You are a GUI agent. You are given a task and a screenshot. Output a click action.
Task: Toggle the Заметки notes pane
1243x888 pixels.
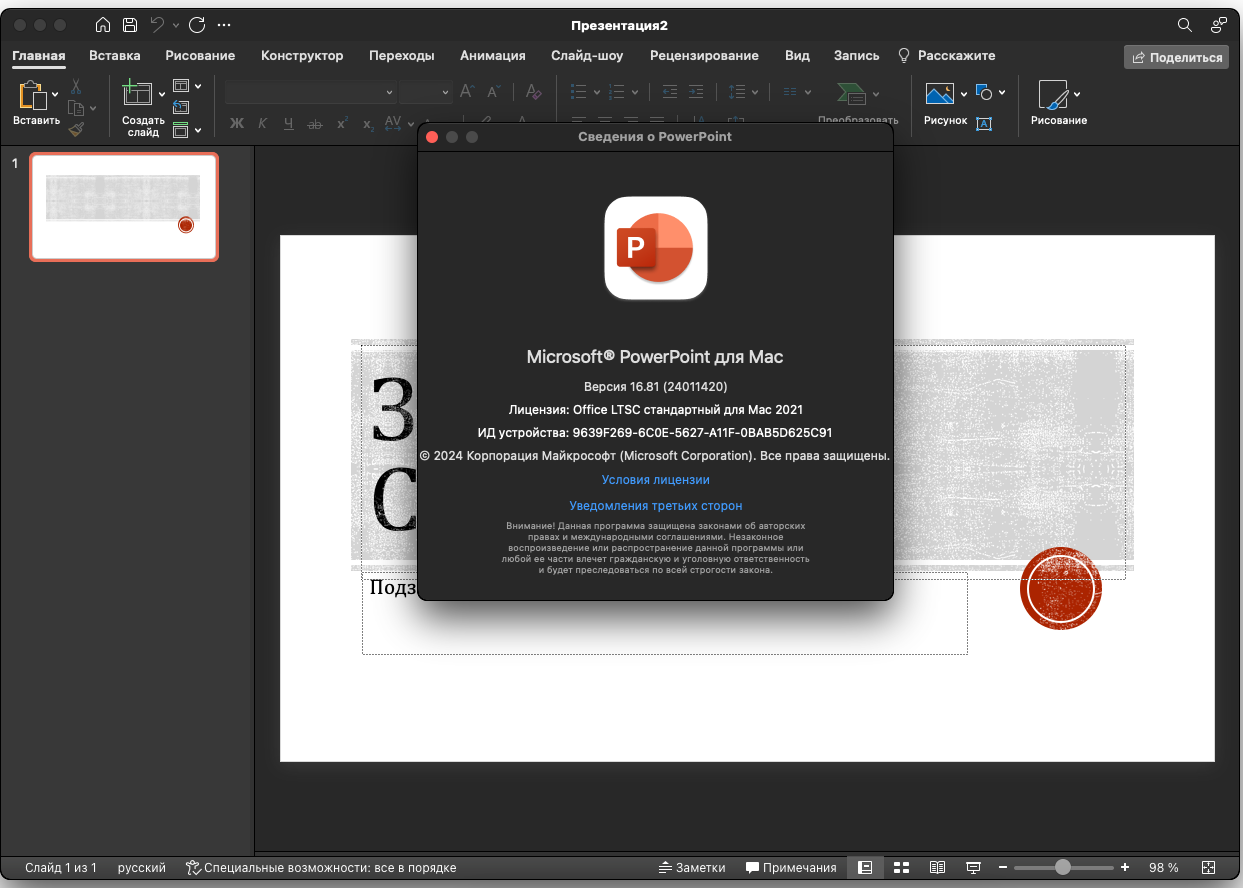pyautogui.click(x=692, y=867)
